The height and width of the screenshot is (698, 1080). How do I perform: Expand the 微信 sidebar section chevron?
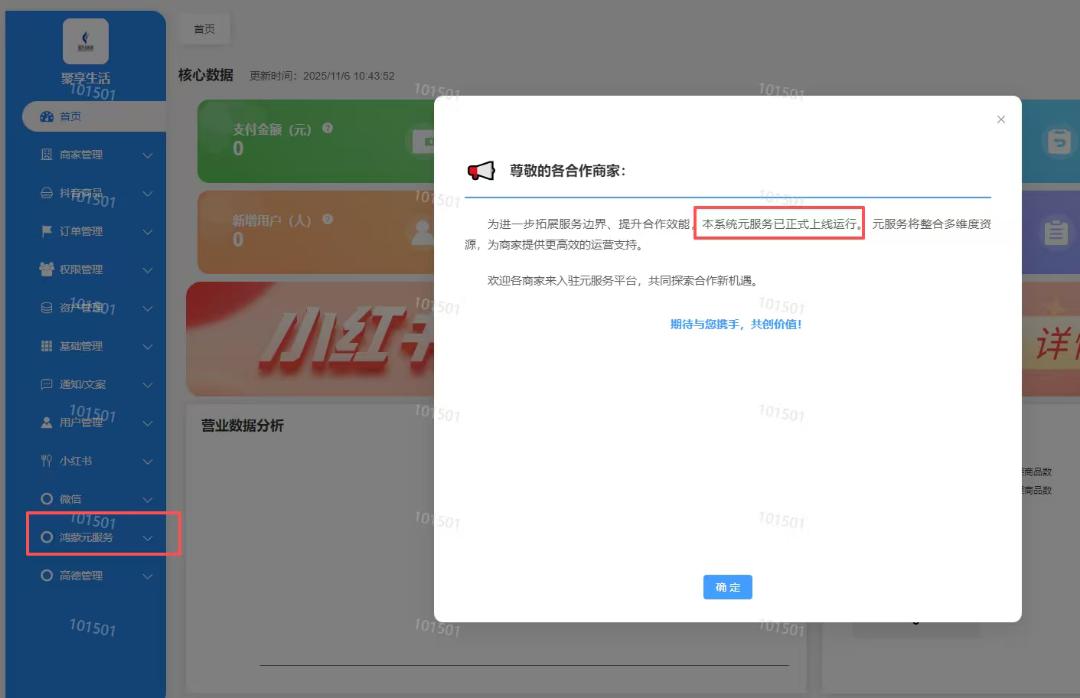(148, 498)
